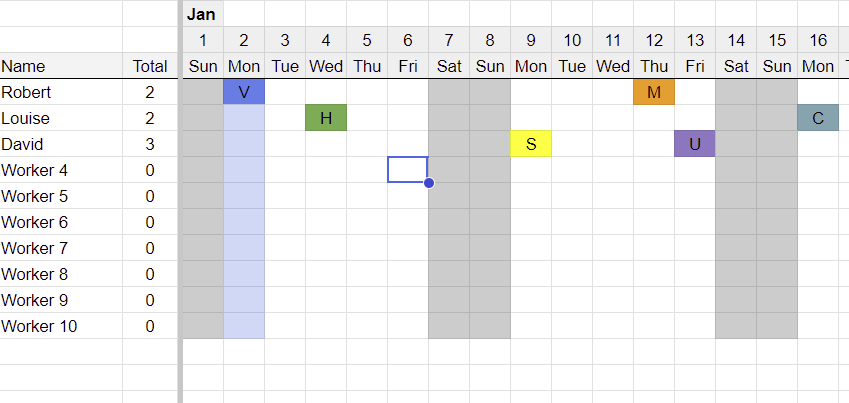Click the blue V cell in Robert's row

coord(244,92)
